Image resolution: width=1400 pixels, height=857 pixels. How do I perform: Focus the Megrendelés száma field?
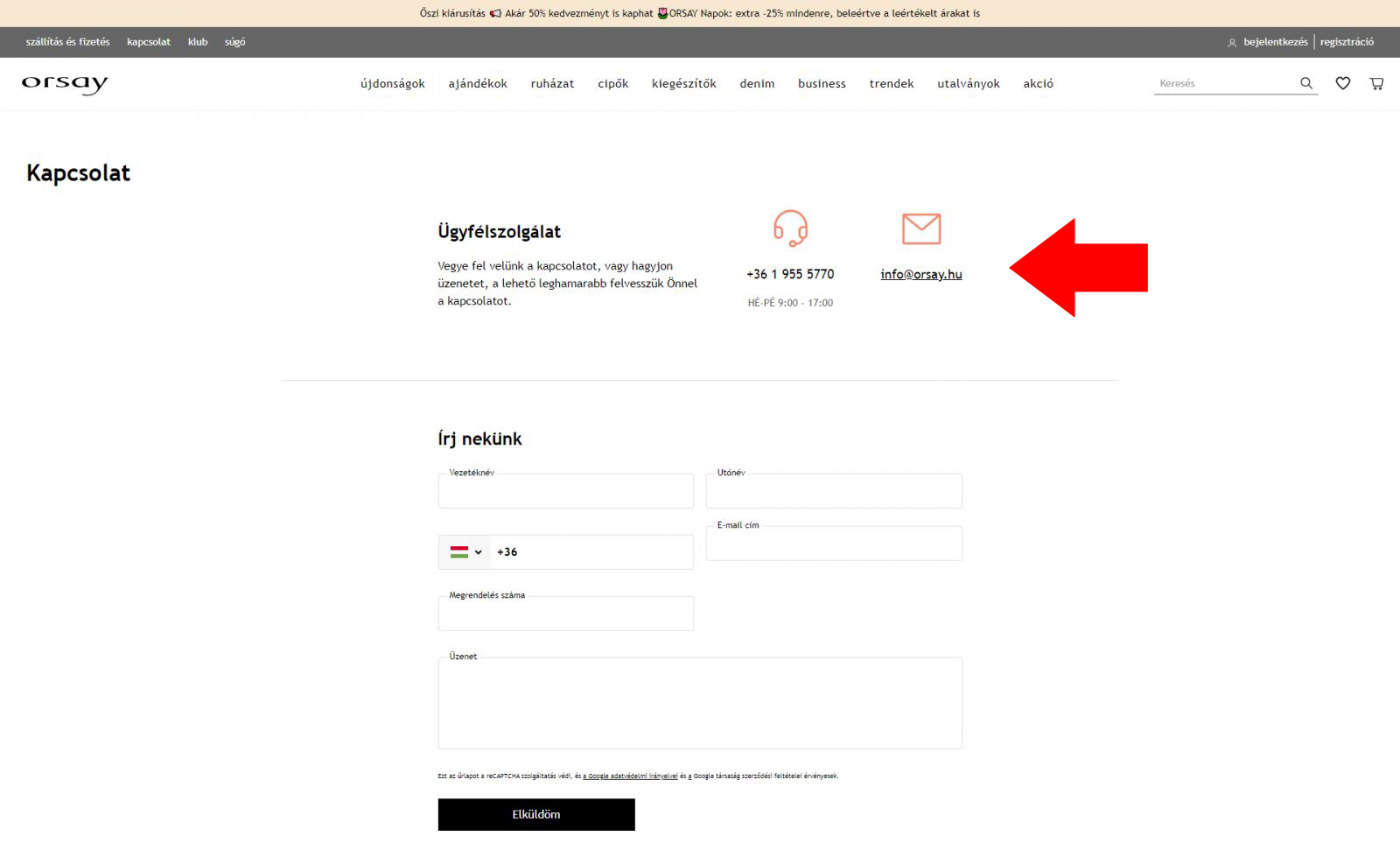(x=566, y=614)
